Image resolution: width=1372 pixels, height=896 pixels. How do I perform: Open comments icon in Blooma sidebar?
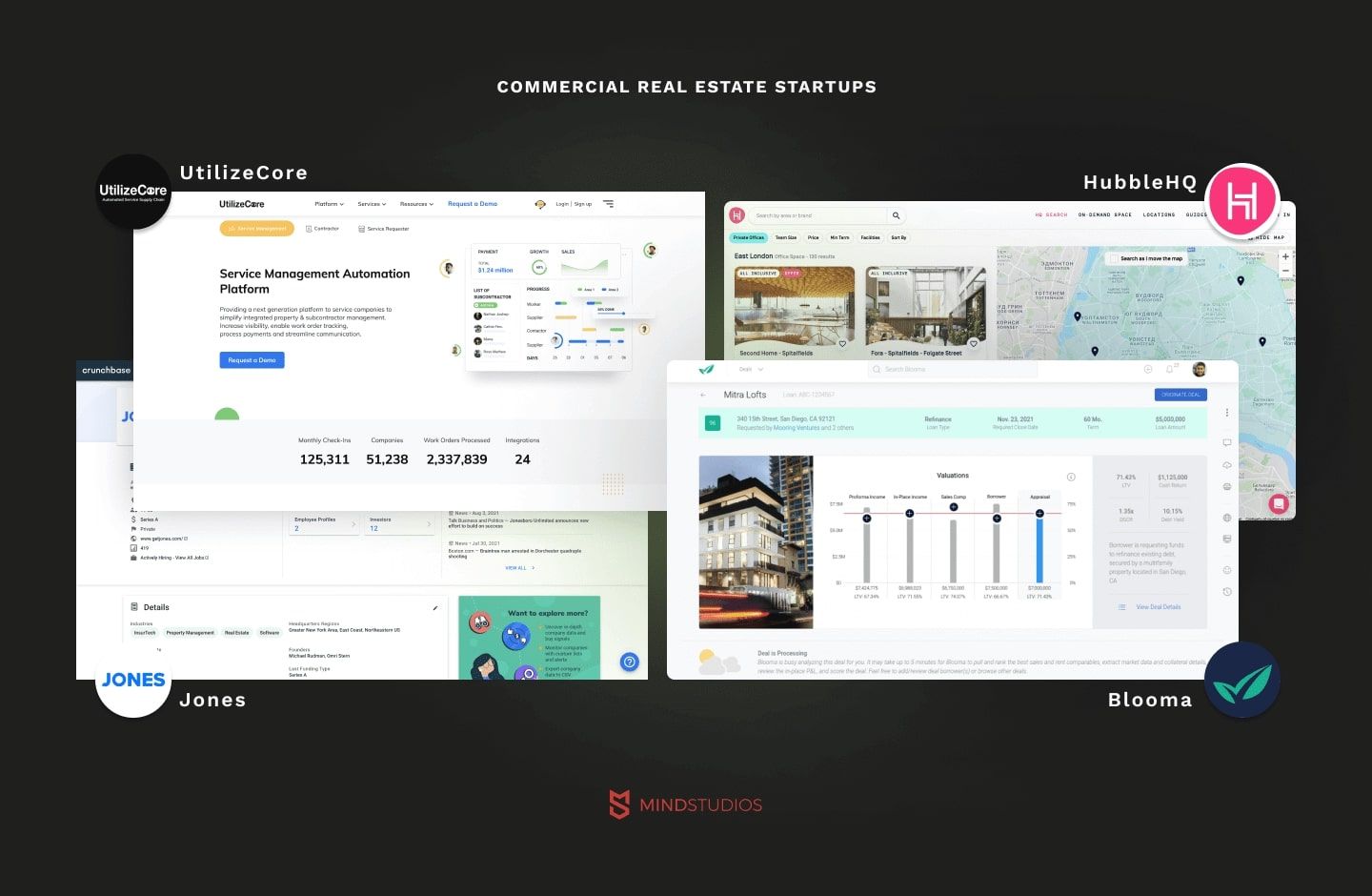click(1227, 443)
